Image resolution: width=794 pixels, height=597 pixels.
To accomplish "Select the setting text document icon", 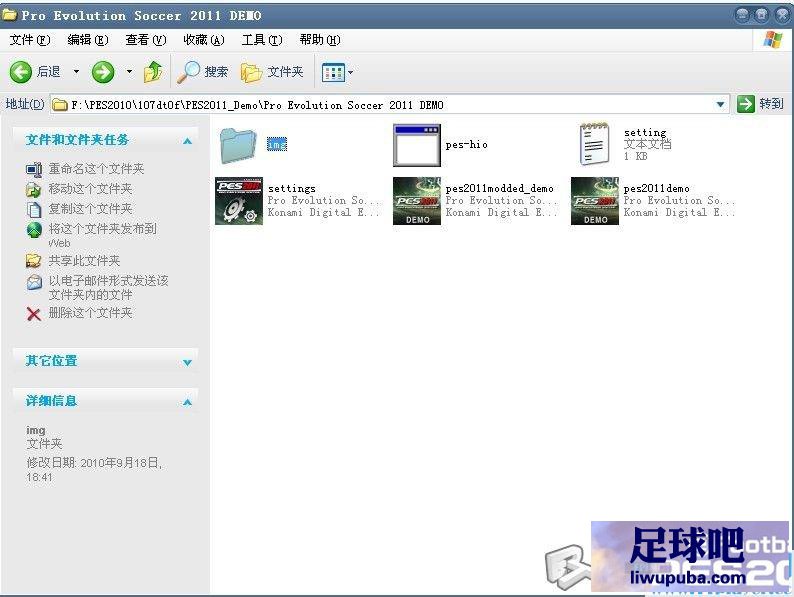I will (x=594, y=144).
